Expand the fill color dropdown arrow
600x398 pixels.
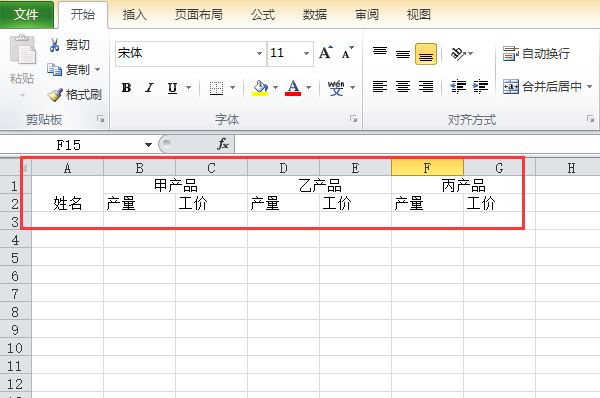[275, 88]
